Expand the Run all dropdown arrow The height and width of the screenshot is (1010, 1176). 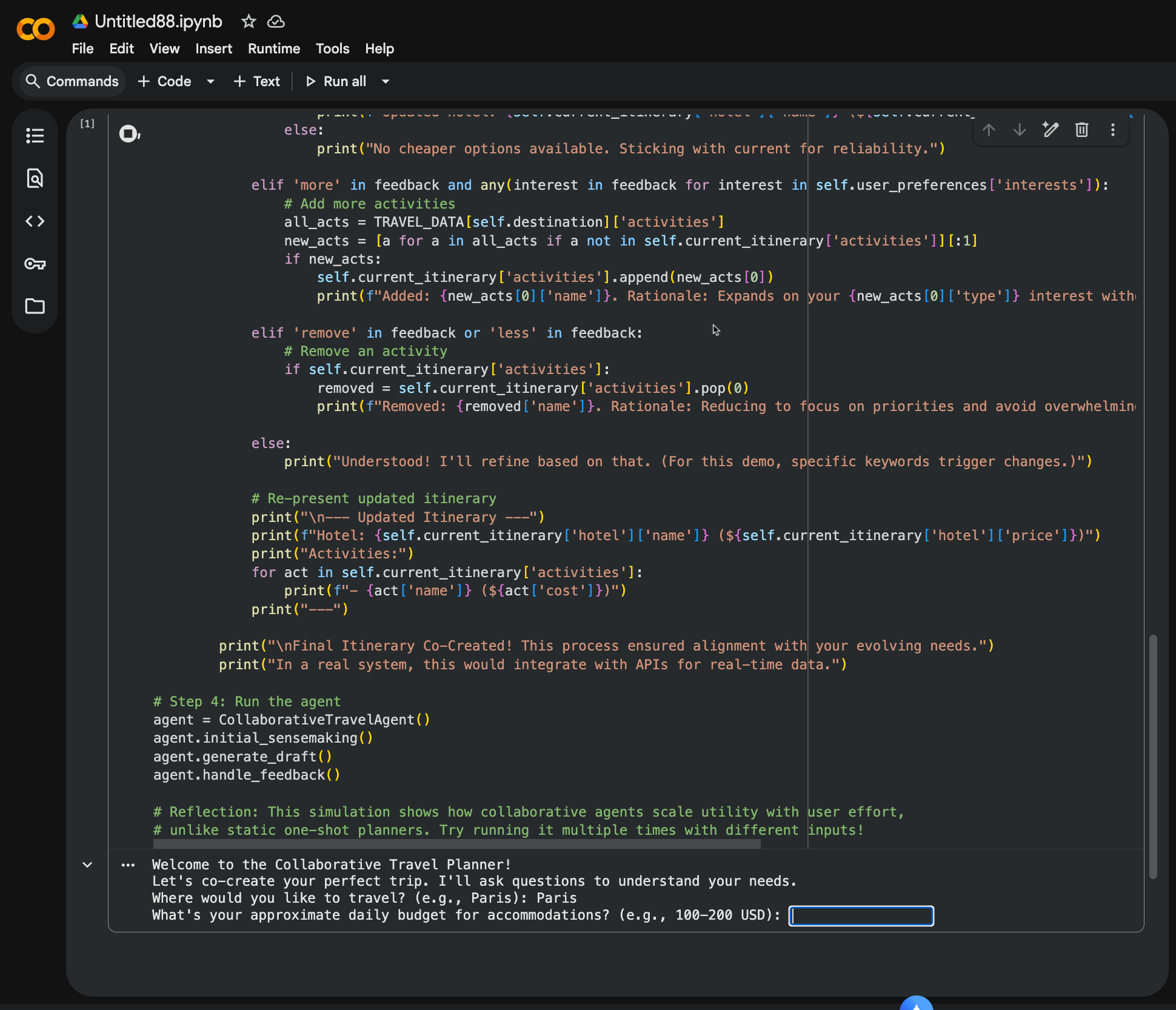point(386,81)
